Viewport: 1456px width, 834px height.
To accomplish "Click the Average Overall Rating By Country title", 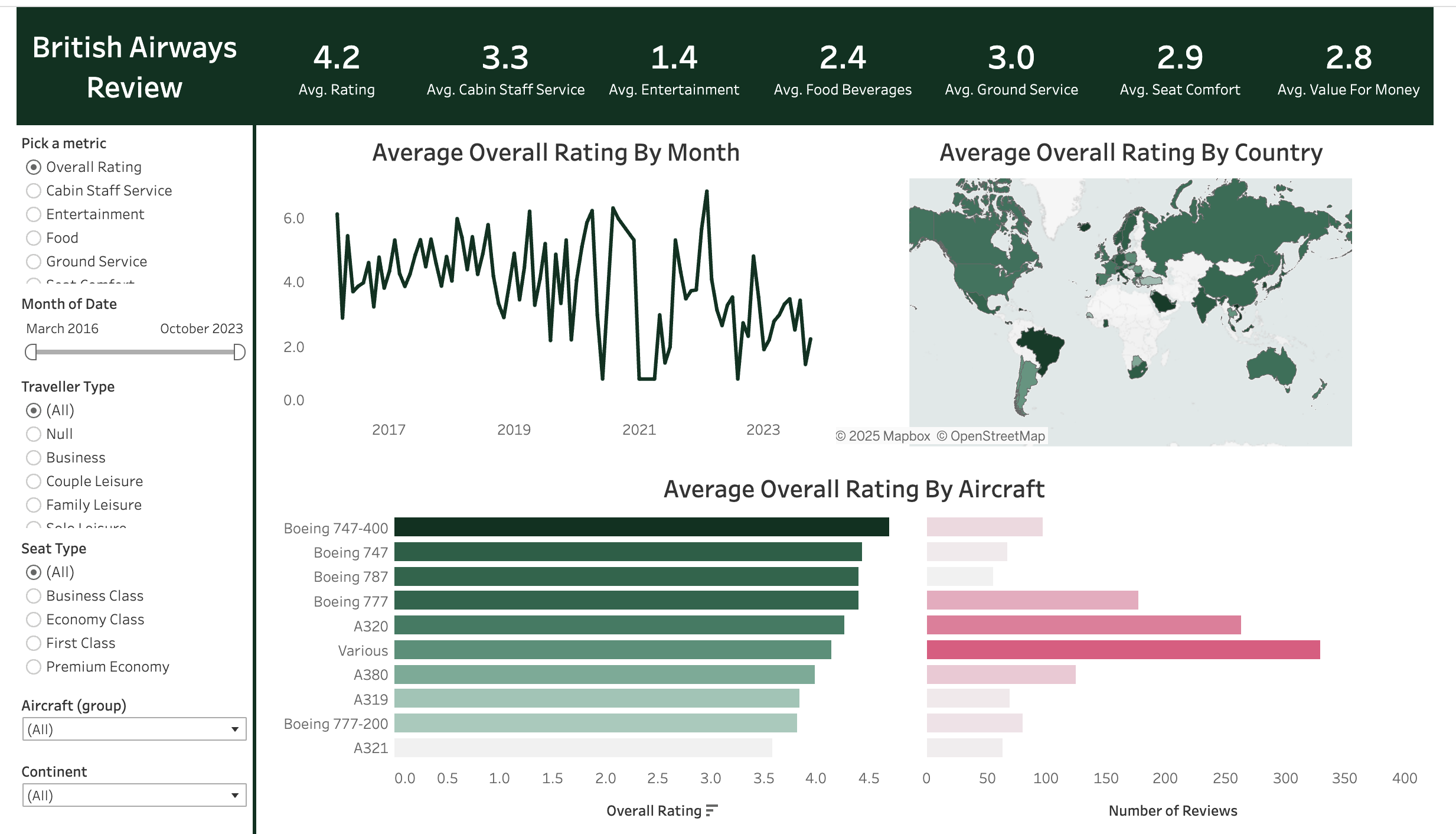I will 1131,153.
